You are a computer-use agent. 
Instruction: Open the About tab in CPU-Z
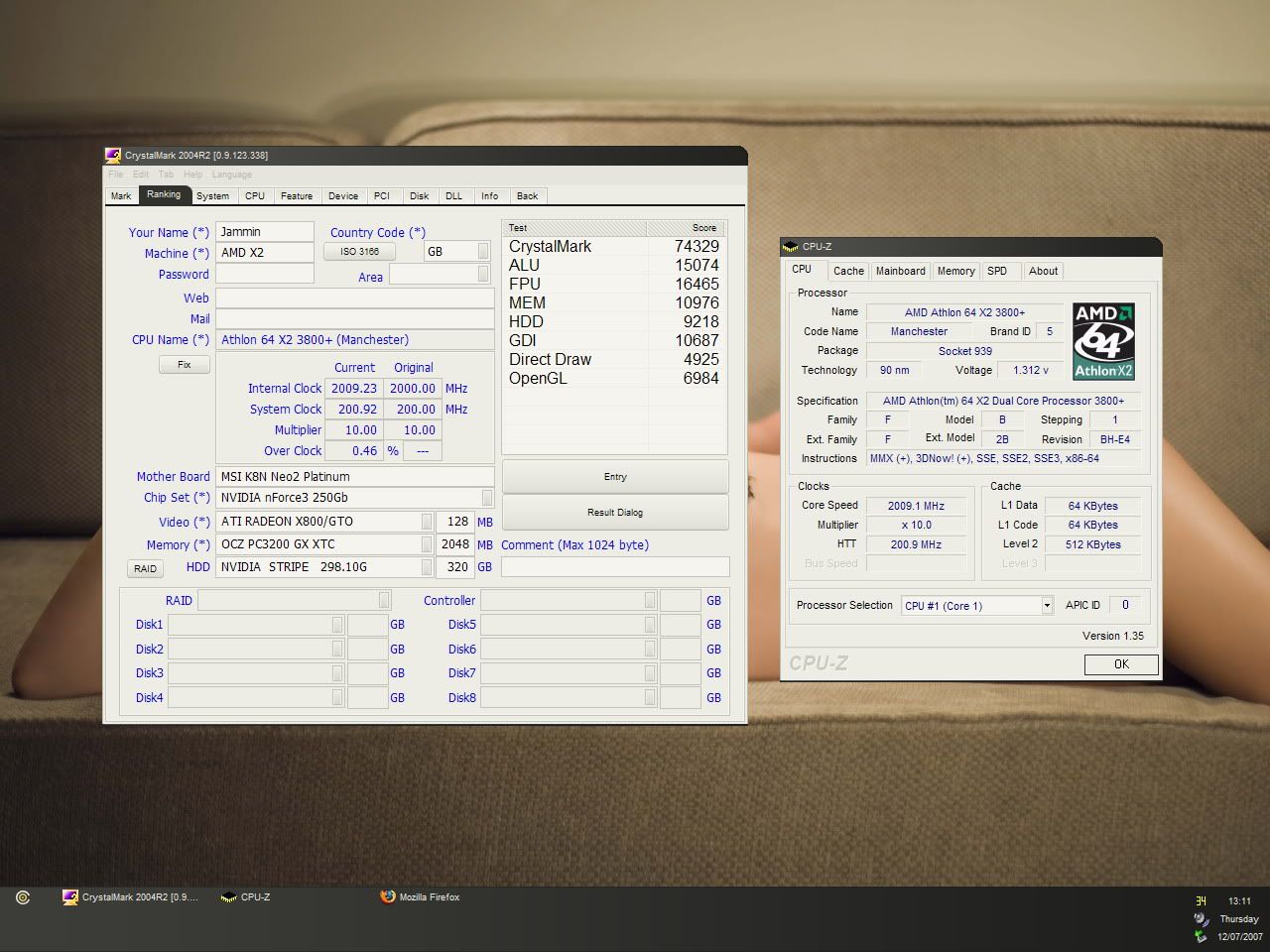(1043, 271)
